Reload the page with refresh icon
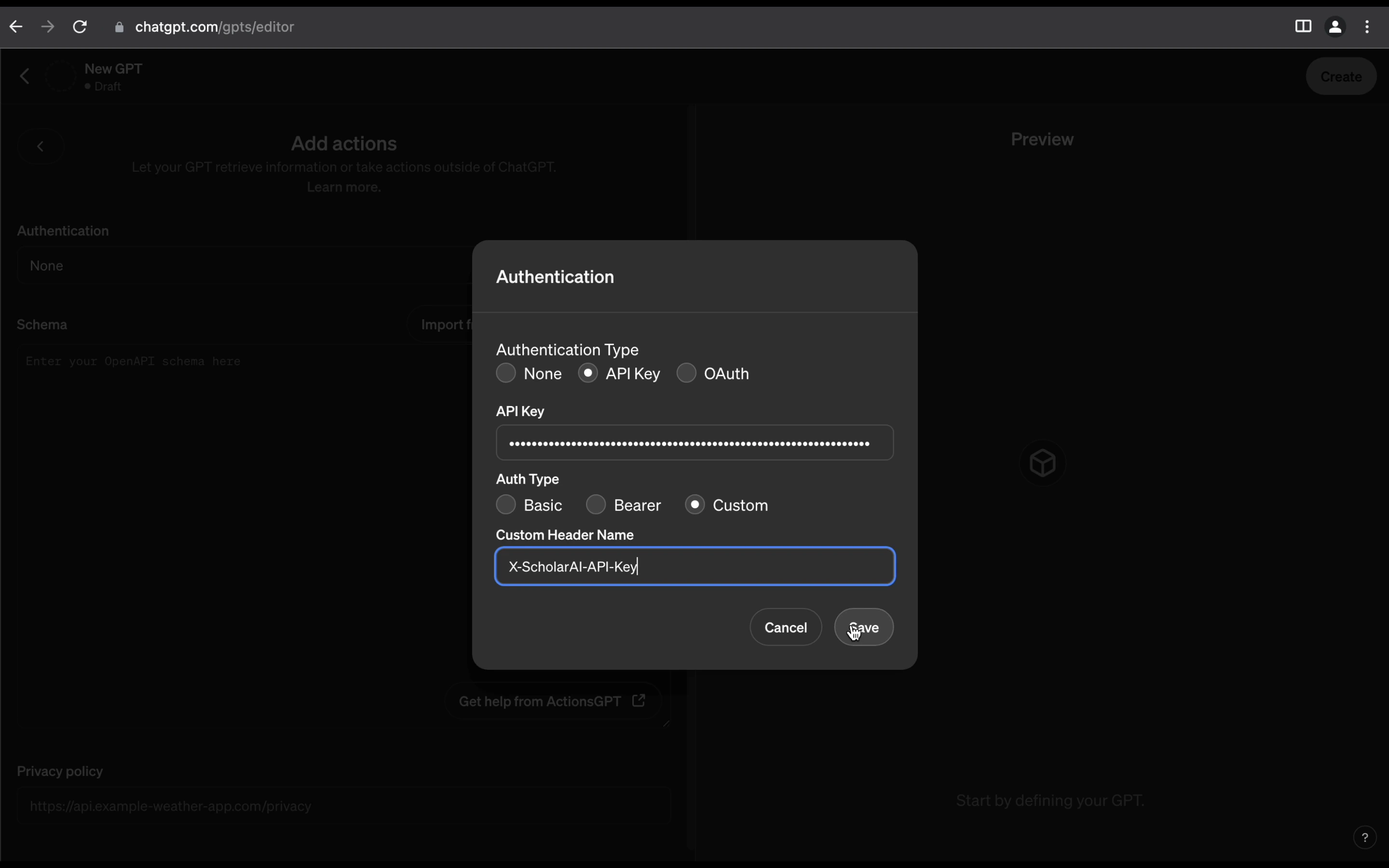Viewport: 1389px width, 868px height. pos(80,27)
